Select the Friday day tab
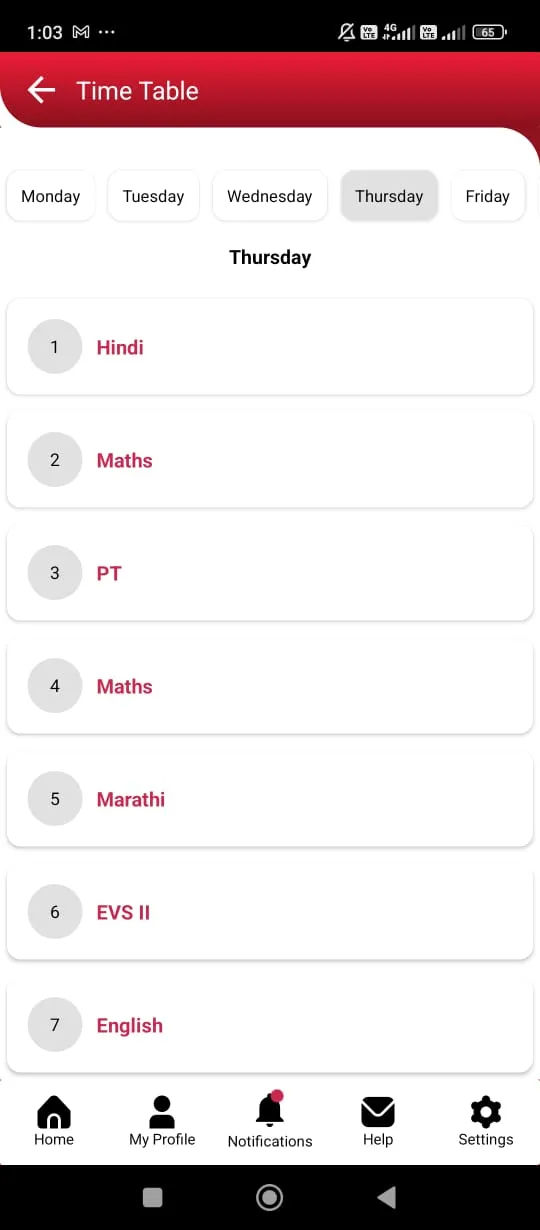Viewport: 540px width, 1230px height. click(x=488, y=196)
